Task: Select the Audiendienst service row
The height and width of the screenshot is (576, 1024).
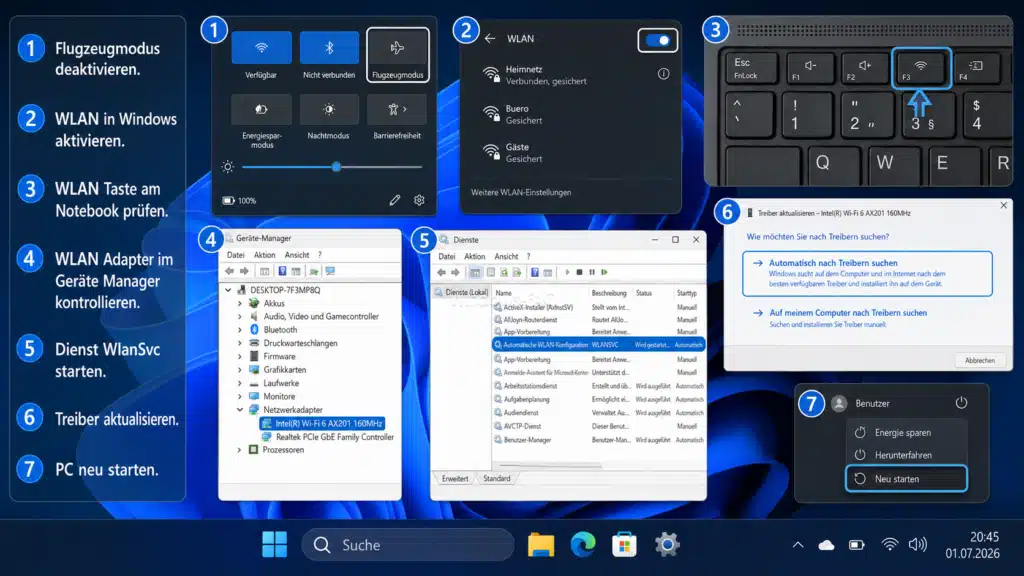Action: [x=599, y=413]
